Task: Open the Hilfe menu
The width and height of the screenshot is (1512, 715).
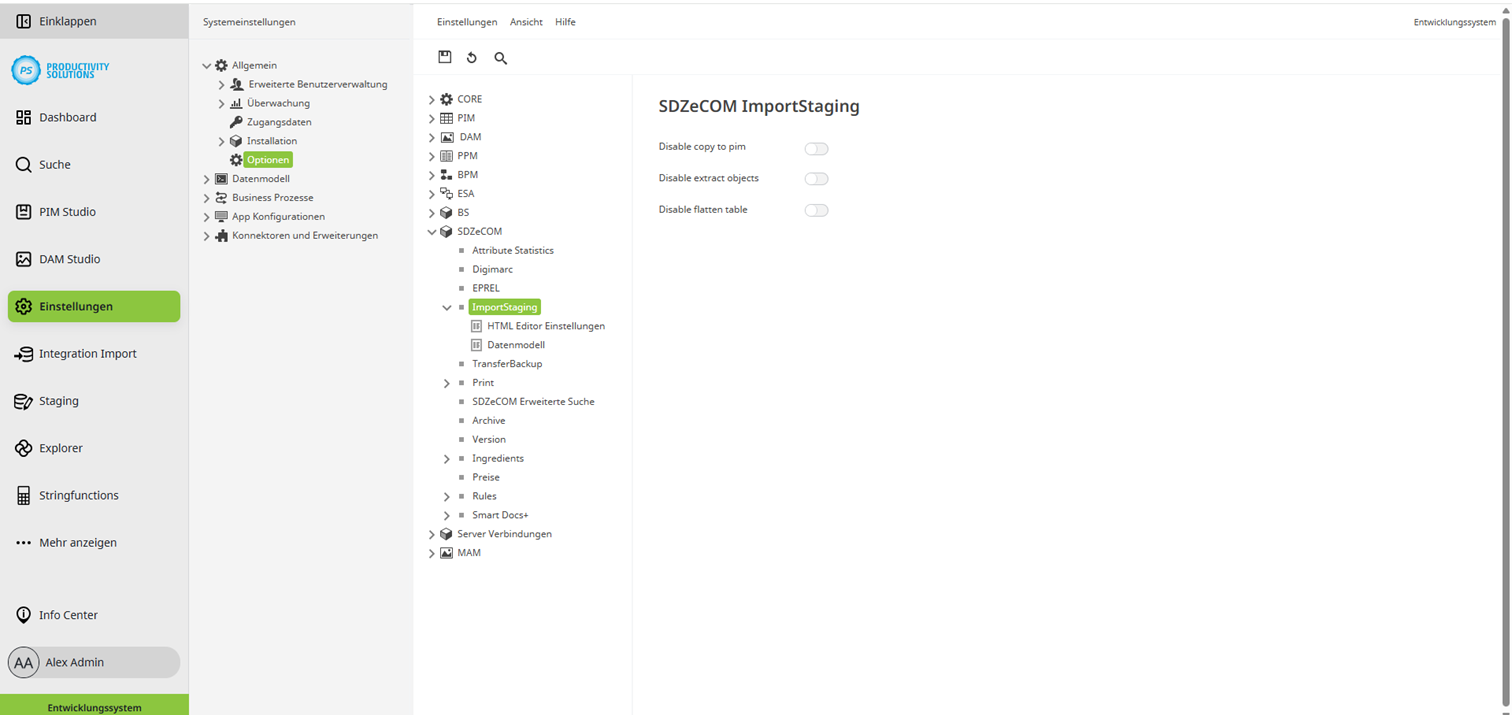Action: [565, 21]
